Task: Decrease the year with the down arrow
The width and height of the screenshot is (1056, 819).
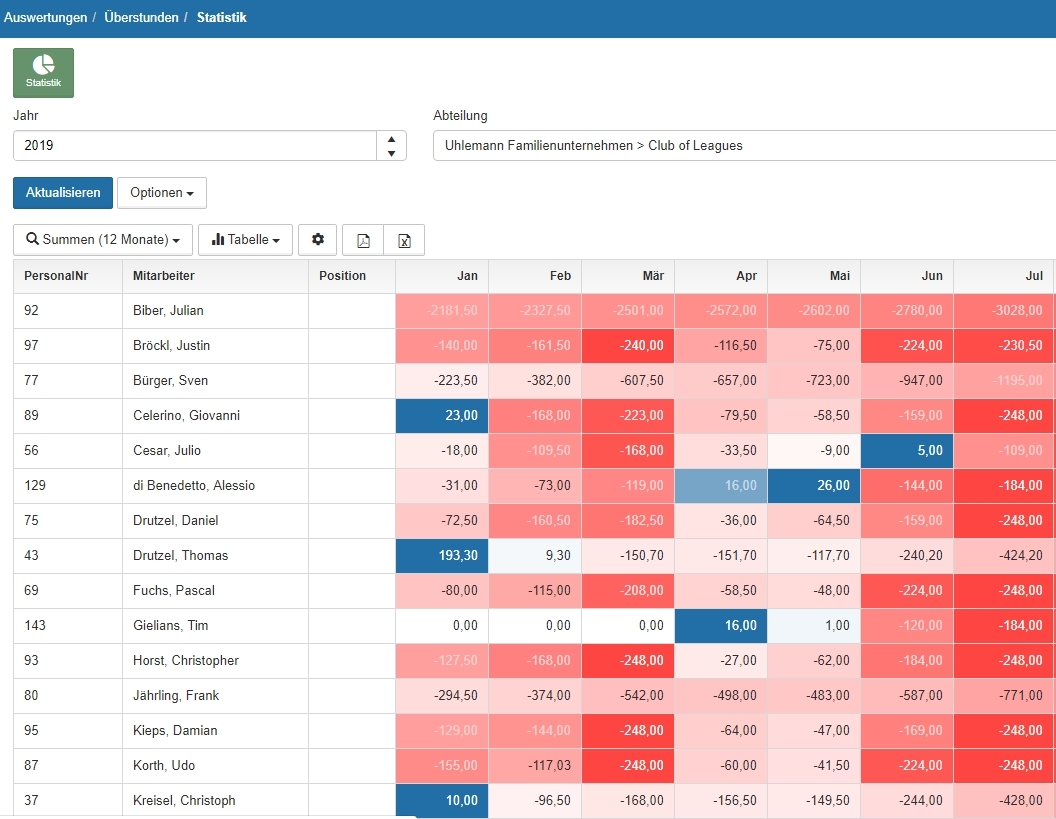Action: click(391, 153)
